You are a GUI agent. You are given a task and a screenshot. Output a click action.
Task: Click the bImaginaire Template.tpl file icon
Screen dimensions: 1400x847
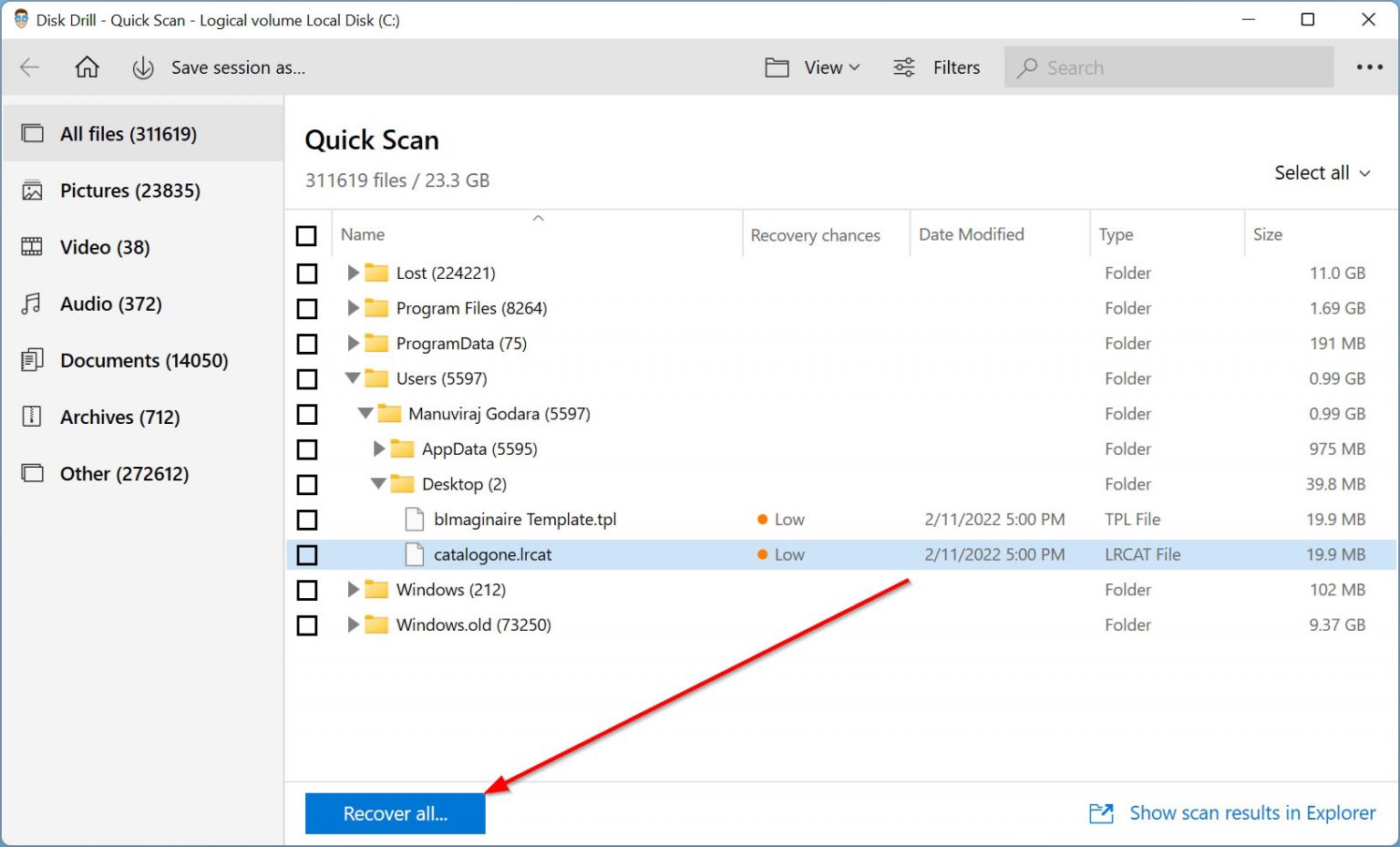415,520
